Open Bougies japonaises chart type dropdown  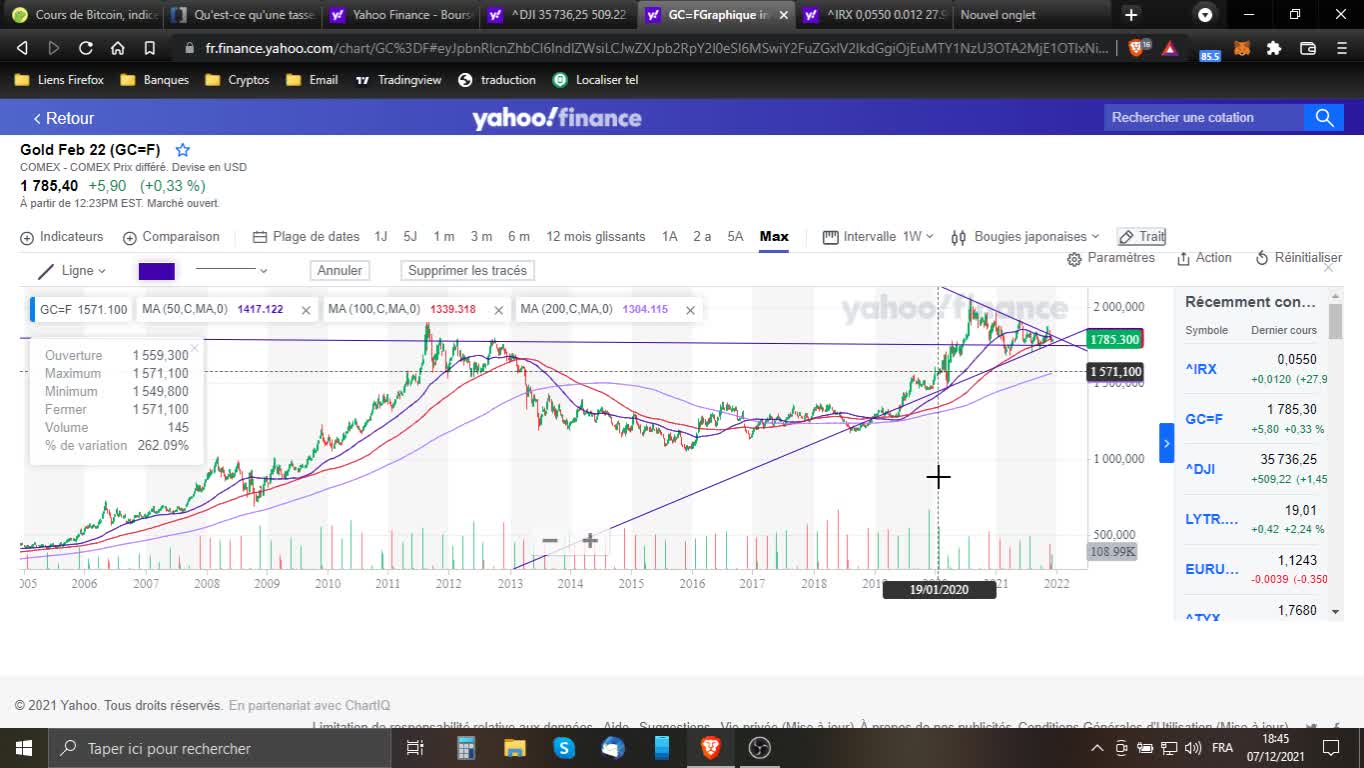coord(1024,237)
